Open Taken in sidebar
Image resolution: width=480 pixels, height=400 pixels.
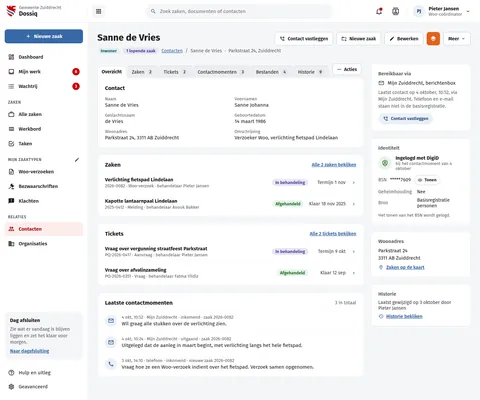[44, 144]
